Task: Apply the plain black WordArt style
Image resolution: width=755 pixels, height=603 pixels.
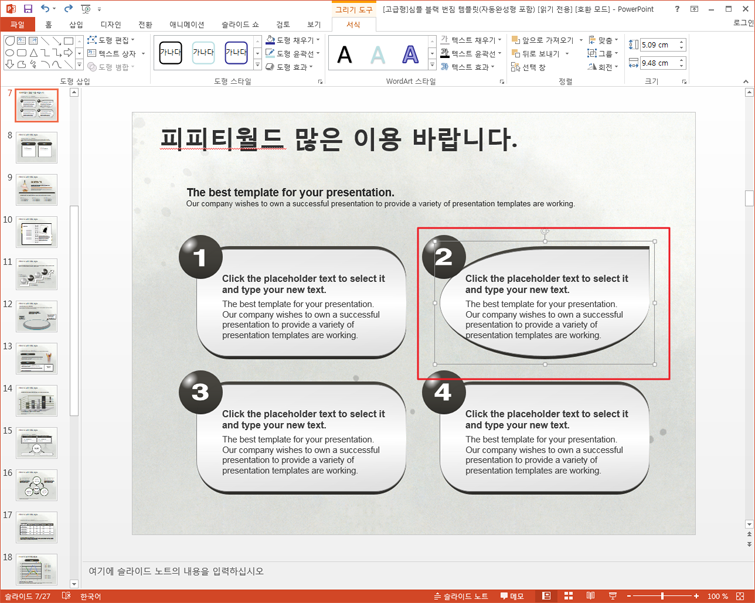Action: (x=344, y=54)
